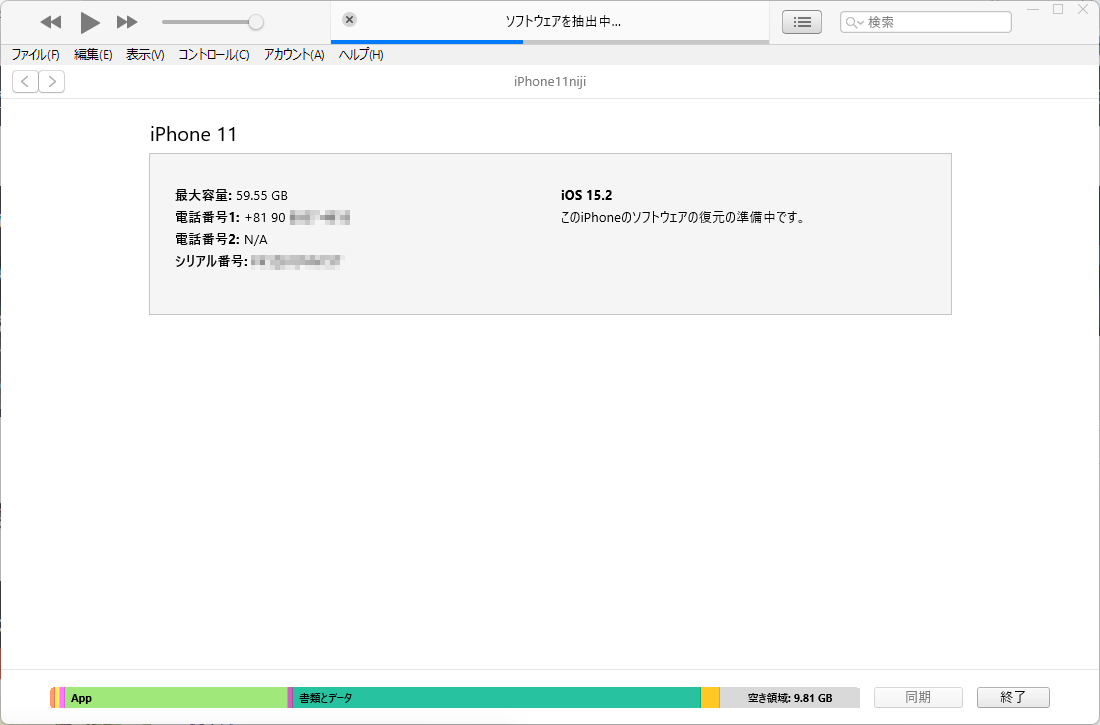Open the 表示(V) menu

[x=145, y=55]
